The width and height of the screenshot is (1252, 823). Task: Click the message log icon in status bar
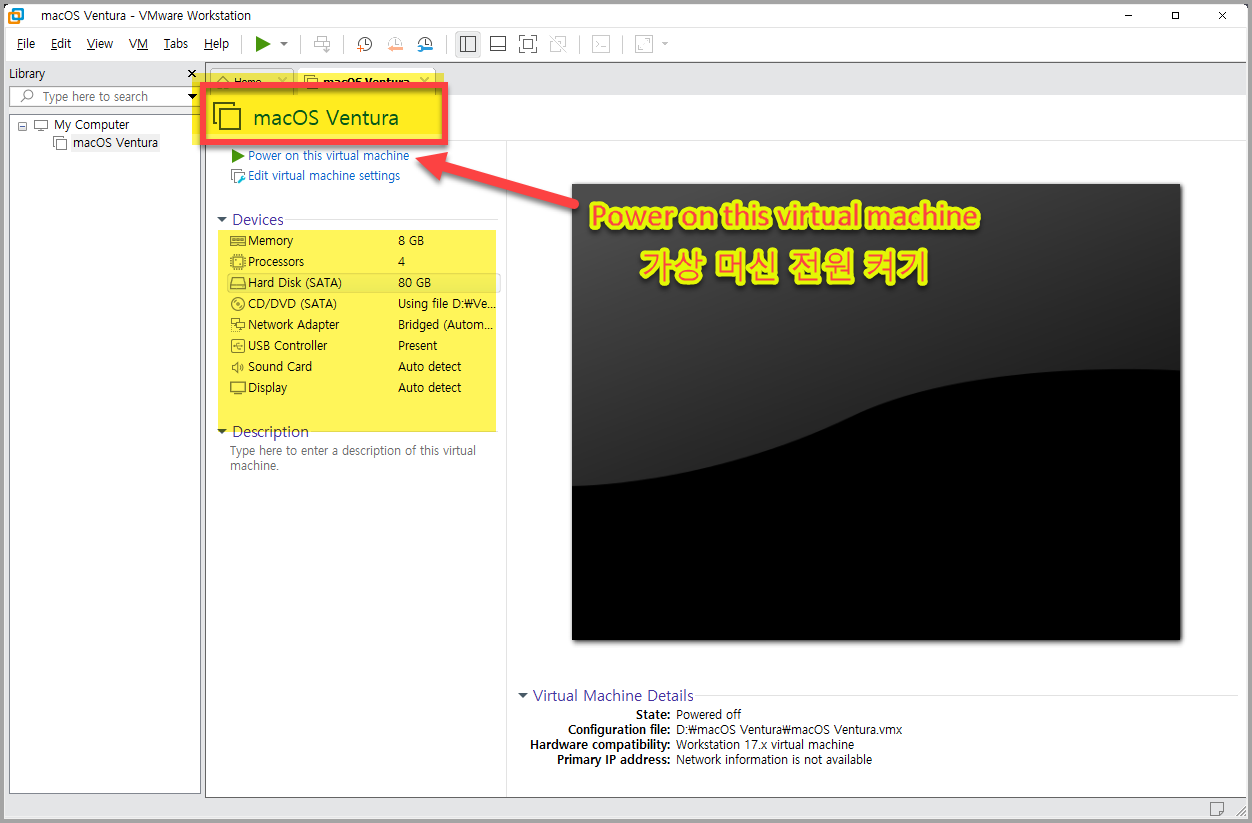coord(1217,808)
